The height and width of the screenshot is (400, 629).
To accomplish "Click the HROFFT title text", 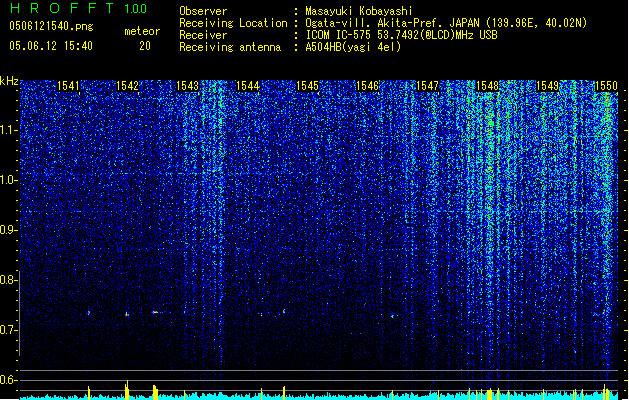I will pyautogui.click(x=62, y=8).
